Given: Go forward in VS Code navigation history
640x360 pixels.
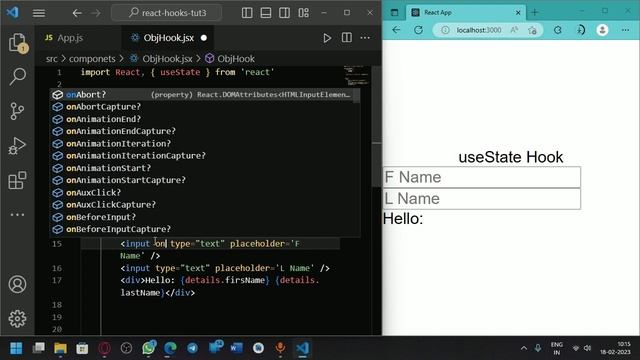Looking at the screenshot, I should click(96, 13).
